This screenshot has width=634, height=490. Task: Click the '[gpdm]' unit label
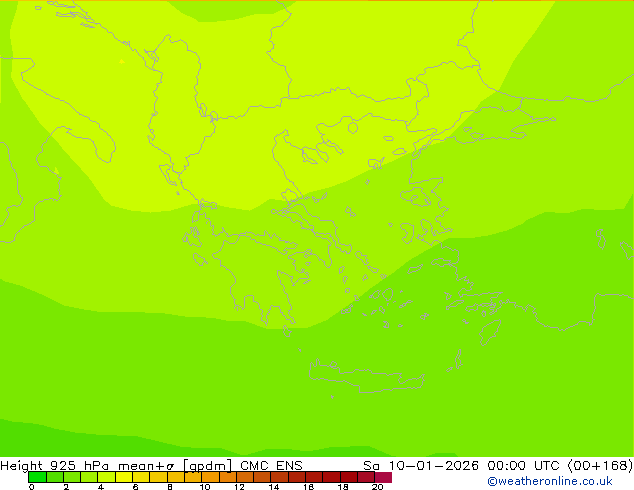207,466
